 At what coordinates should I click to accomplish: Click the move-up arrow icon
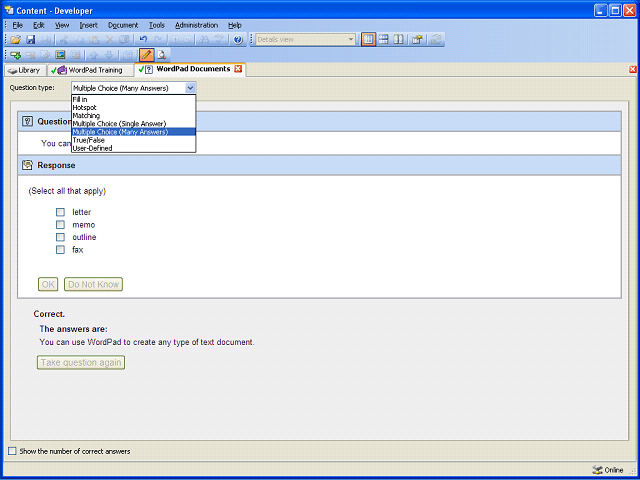click(94, 55)
